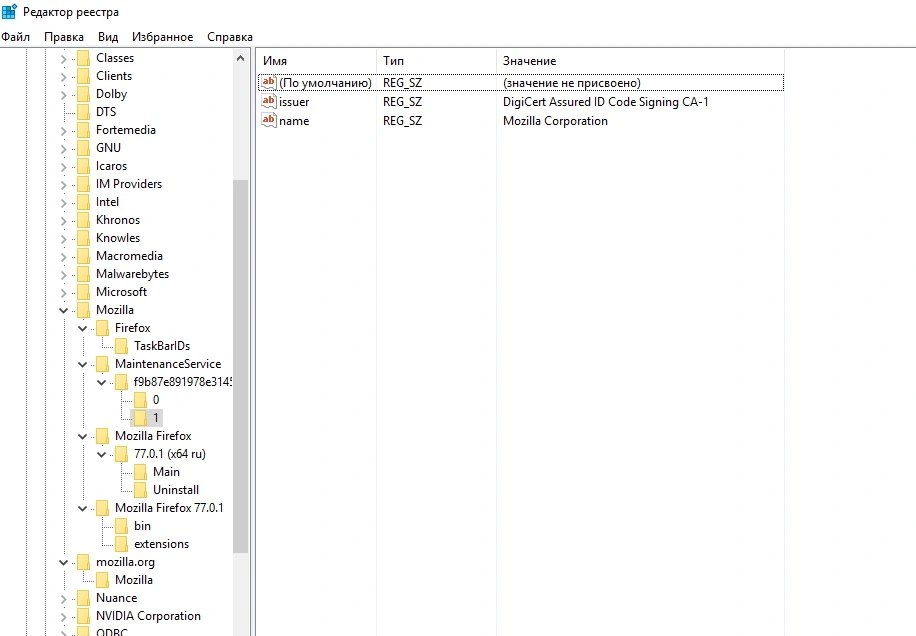
Task: Select the GNU folder icon
Action: [84, 148]
